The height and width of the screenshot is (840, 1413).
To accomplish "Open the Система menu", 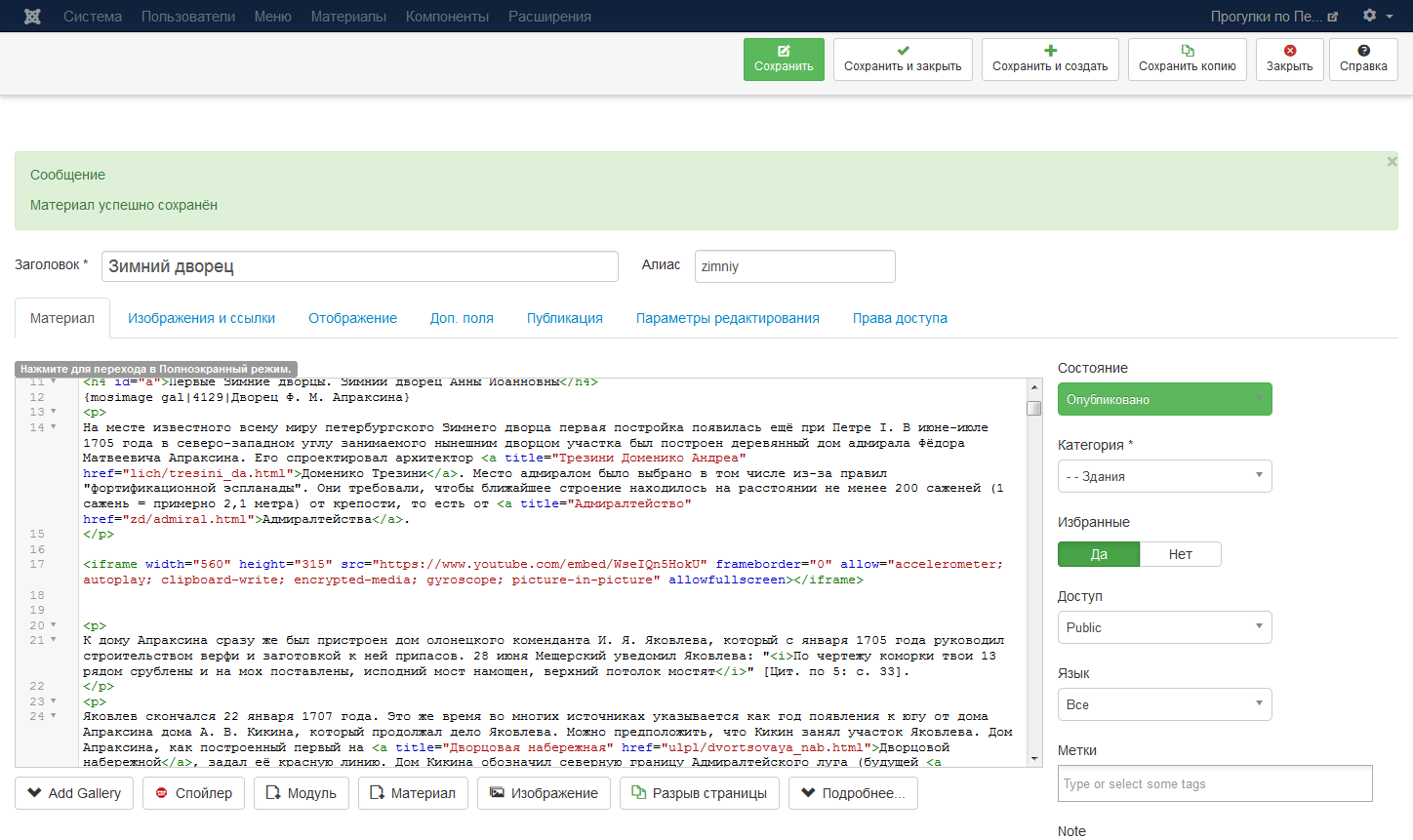I will pyautogui.click(x=93, y=17).
